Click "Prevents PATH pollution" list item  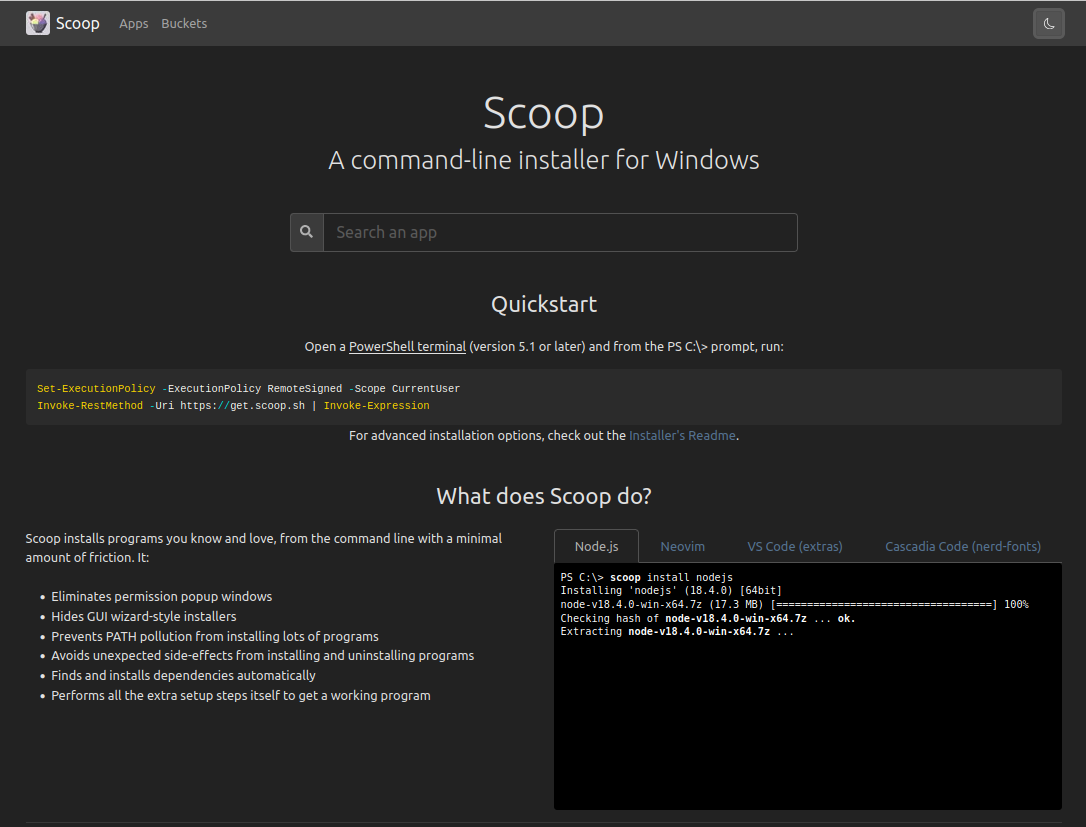pyautogui.click(x=215, y=637)
